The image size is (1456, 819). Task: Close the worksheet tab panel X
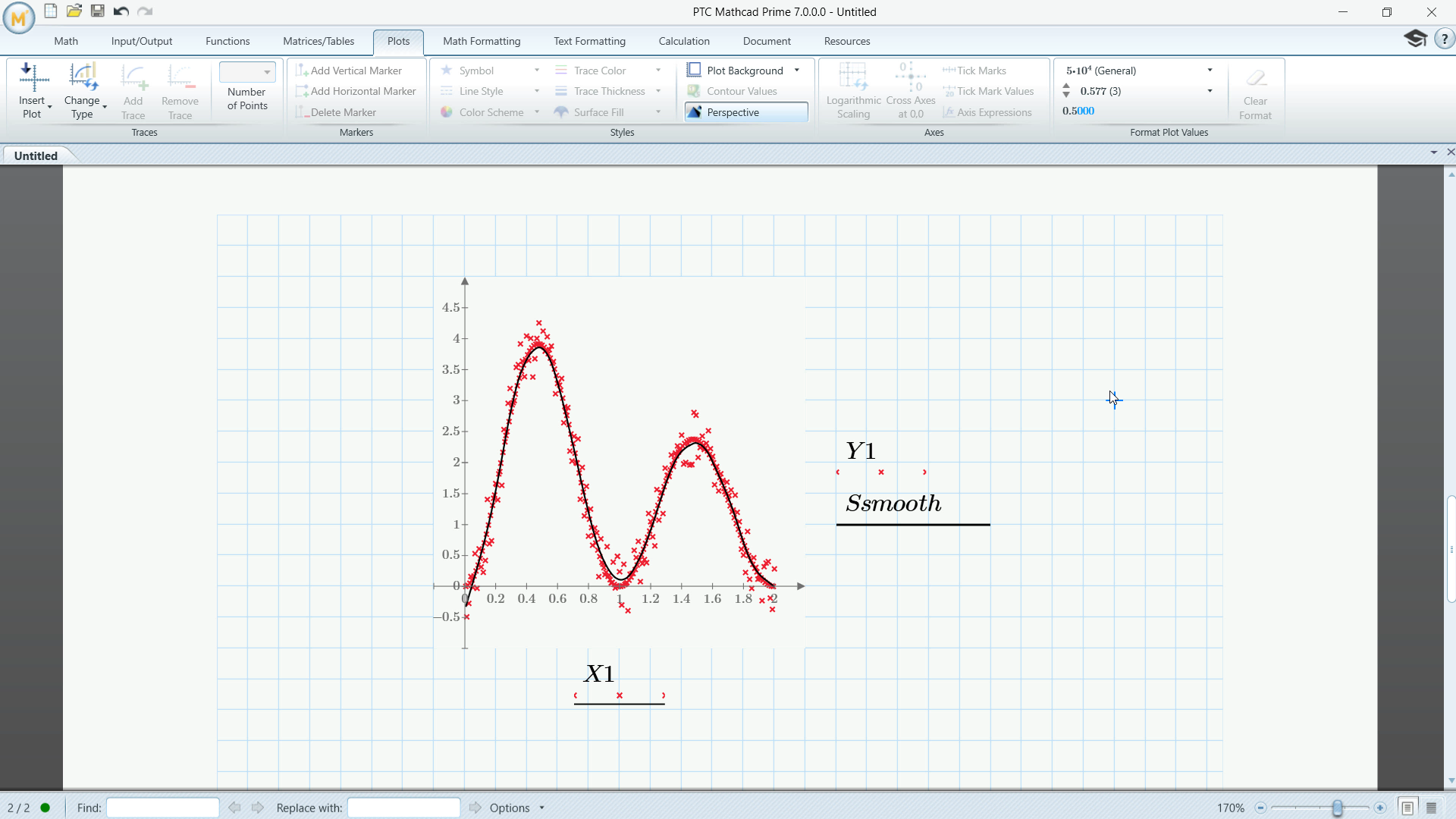[1450, 152]
